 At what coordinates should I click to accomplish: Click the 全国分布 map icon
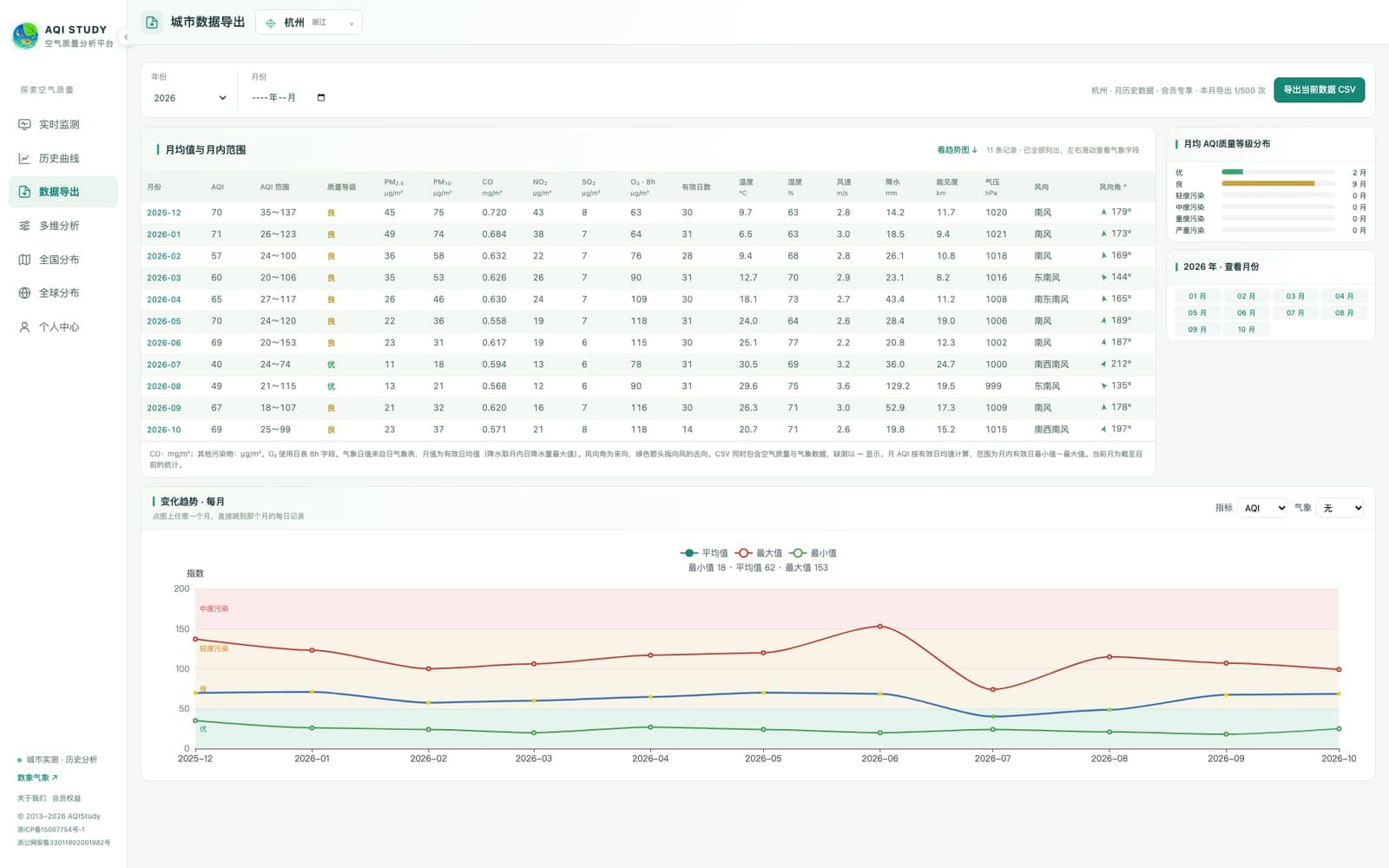coord(24,260)
